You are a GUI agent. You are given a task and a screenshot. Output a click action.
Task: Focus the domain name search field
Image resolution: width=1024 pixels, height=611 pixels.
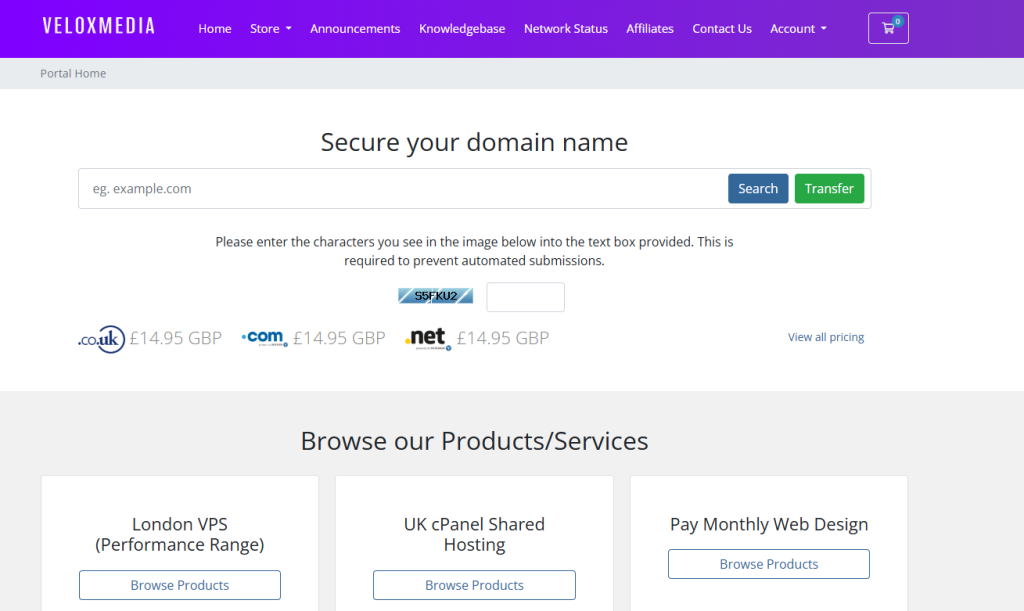400,189
